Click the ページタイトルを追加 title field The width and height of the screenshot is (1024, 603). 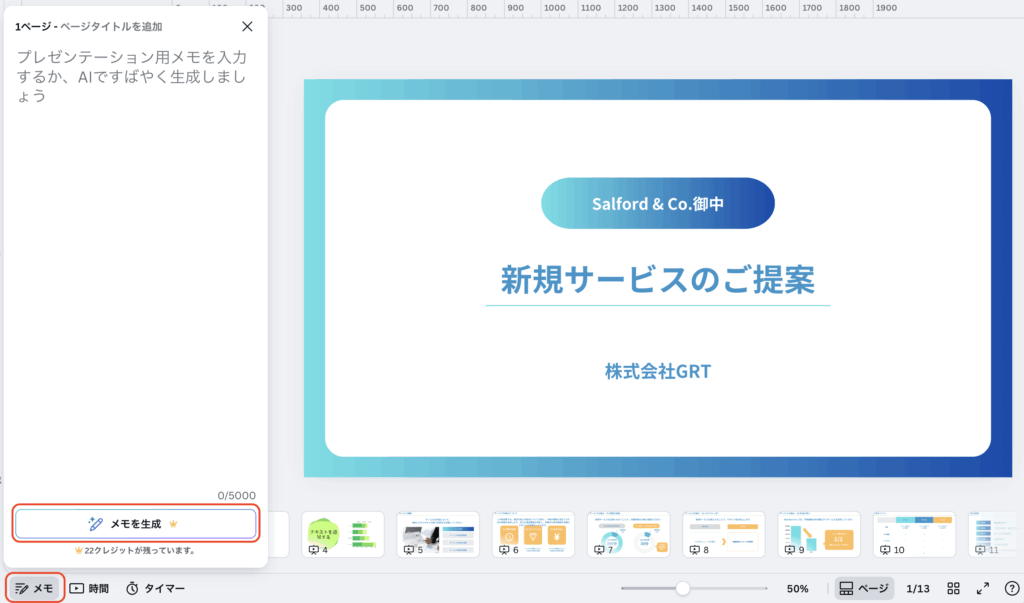click(x=112, y=27)
